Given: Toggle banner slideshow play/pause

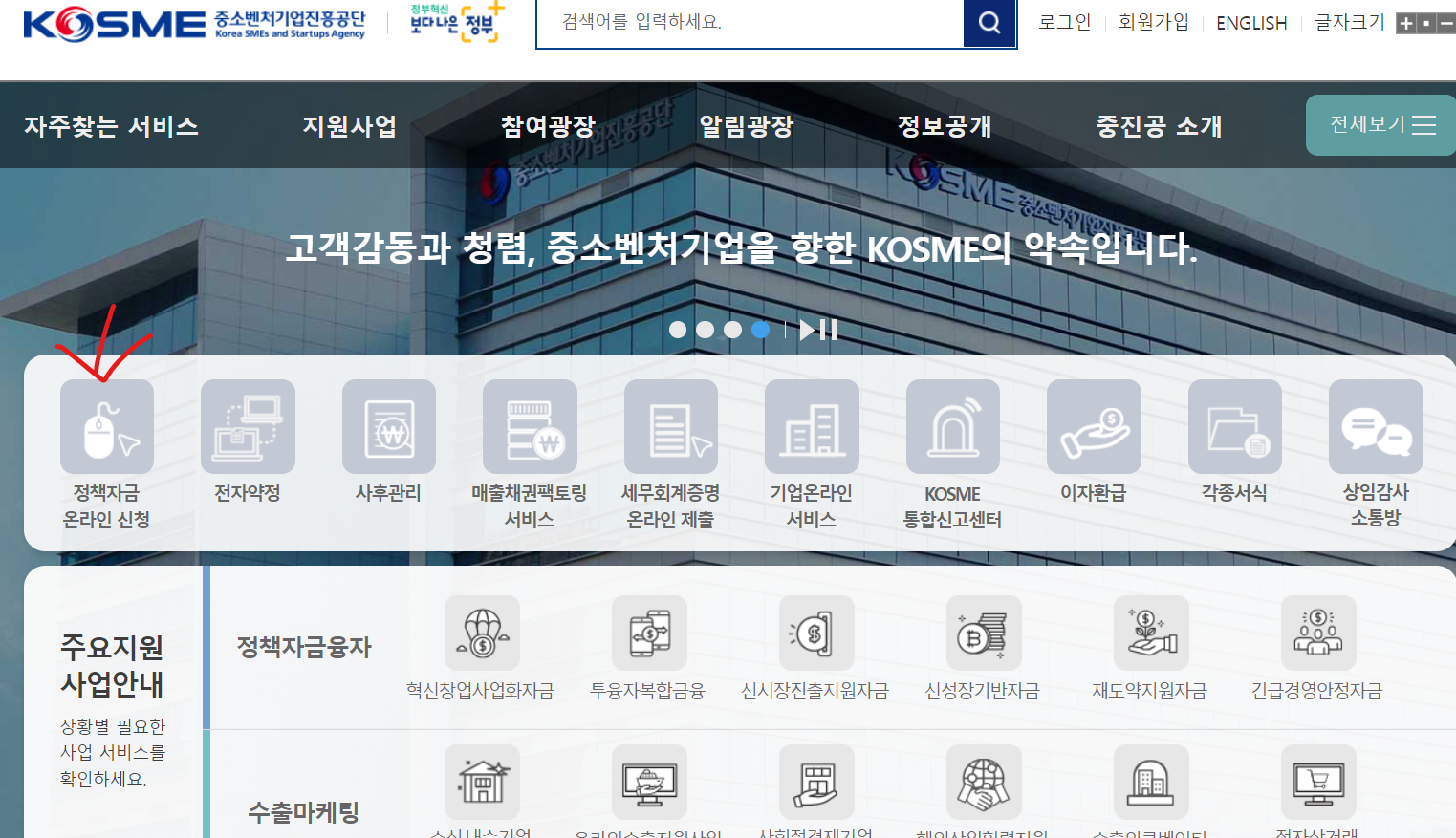Looking at the screenshot, I should coord(818,330).
